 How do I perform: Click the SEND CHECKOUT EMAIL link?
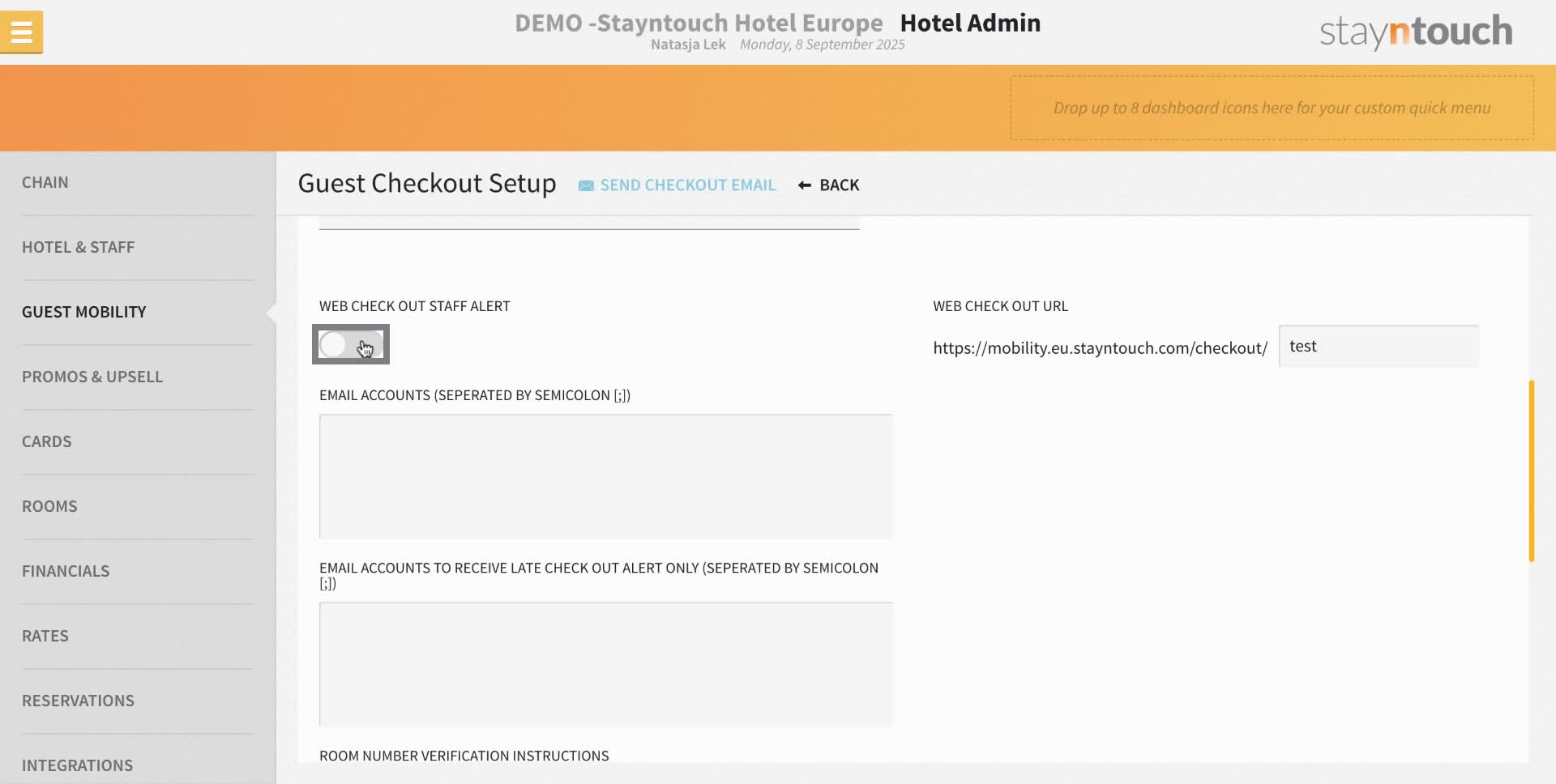pos(688,185)
